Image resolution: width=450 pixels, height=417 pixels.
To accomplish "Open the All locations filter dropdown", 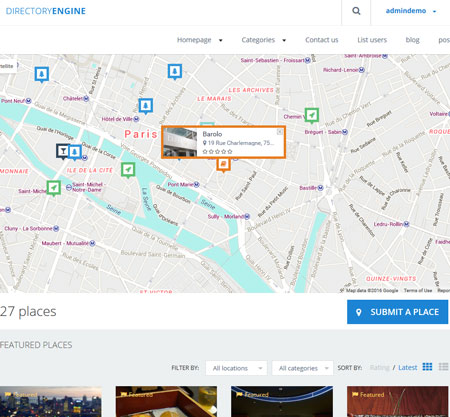I will click(236, 368).
